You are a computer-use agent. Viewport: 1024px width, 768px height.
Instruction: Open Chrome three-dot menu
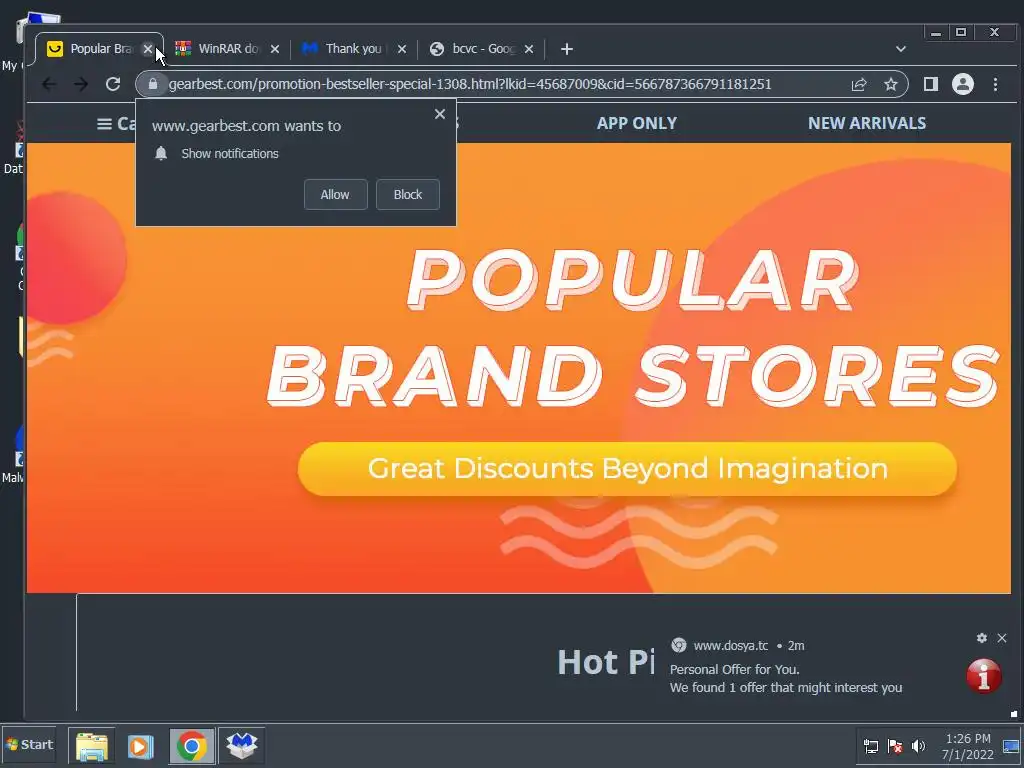point(995,84)
